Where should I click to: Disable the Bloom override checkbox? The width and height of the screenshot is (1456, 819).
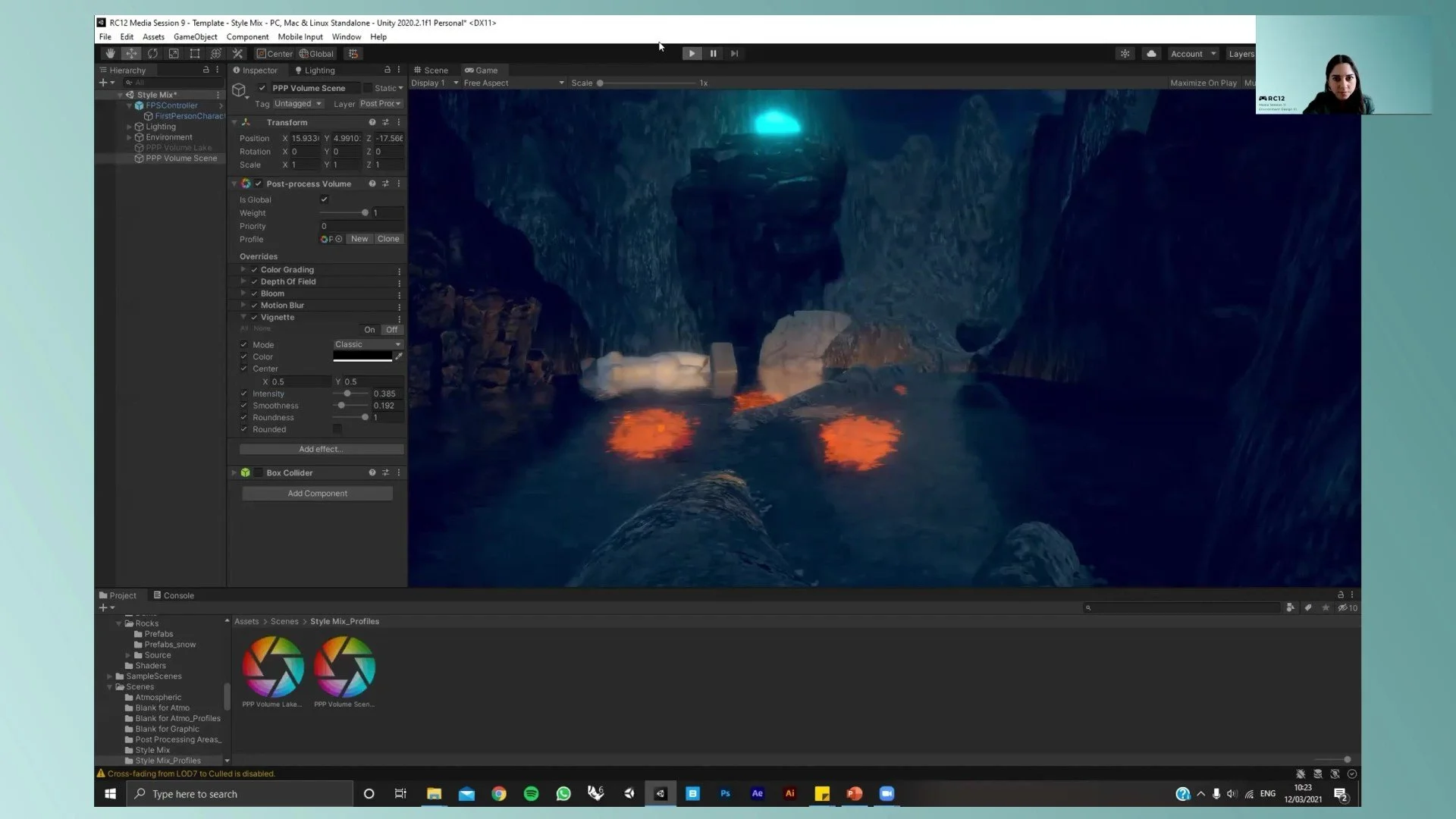pos(255,293)
